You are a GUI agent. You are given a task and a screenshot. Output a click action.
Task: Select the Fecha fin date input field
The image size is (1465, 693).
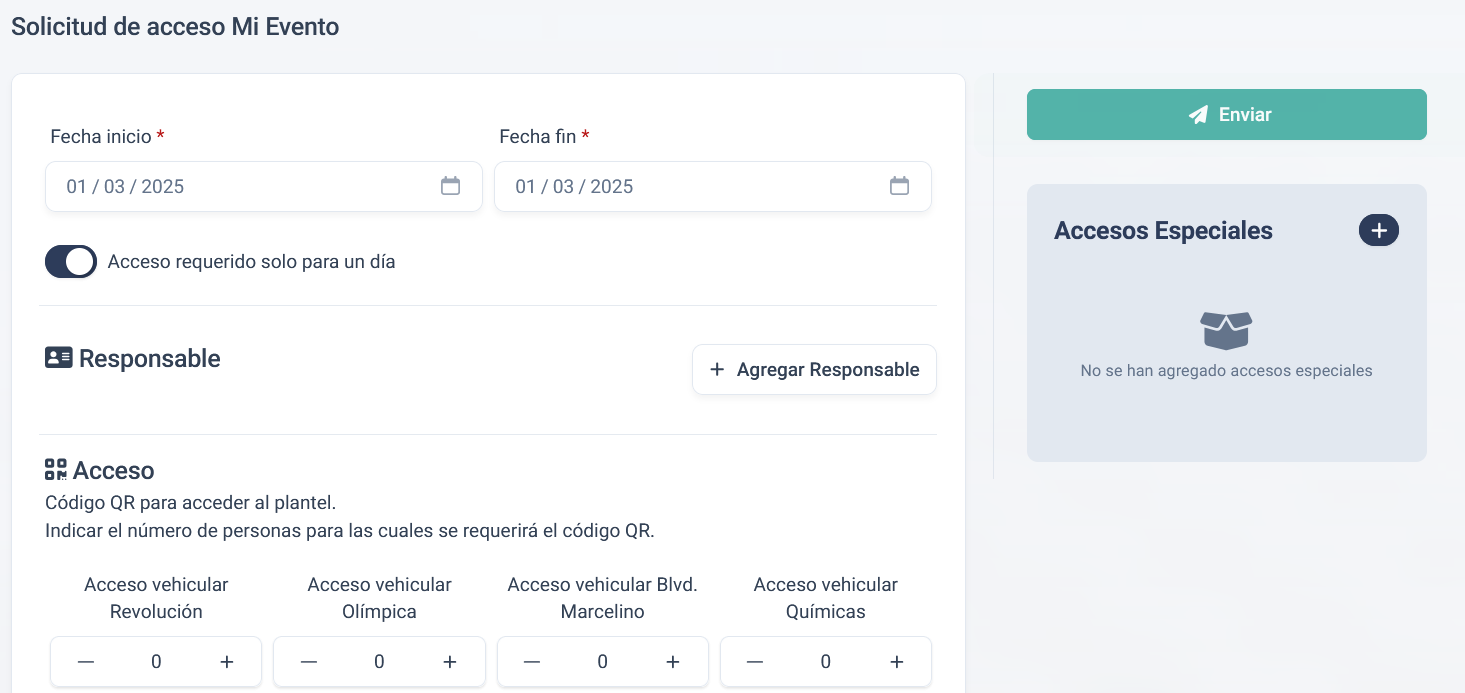pyautogui.click(x=690, y=186)
